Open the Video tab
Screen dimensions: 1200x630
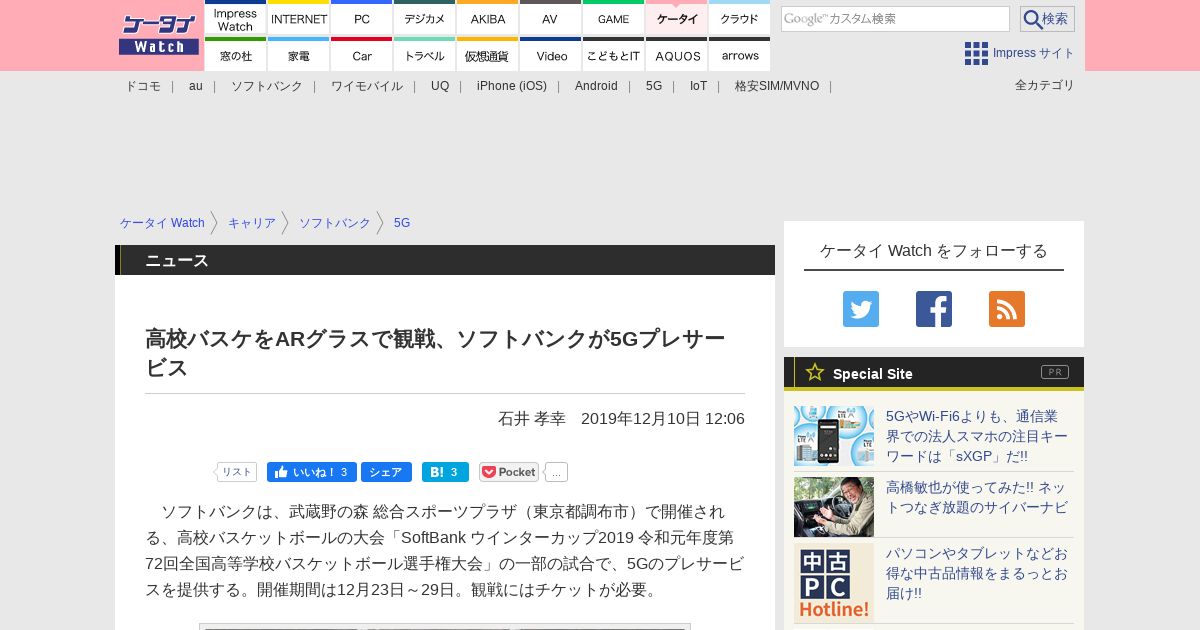pyautogui.click(x=551, y=55)
